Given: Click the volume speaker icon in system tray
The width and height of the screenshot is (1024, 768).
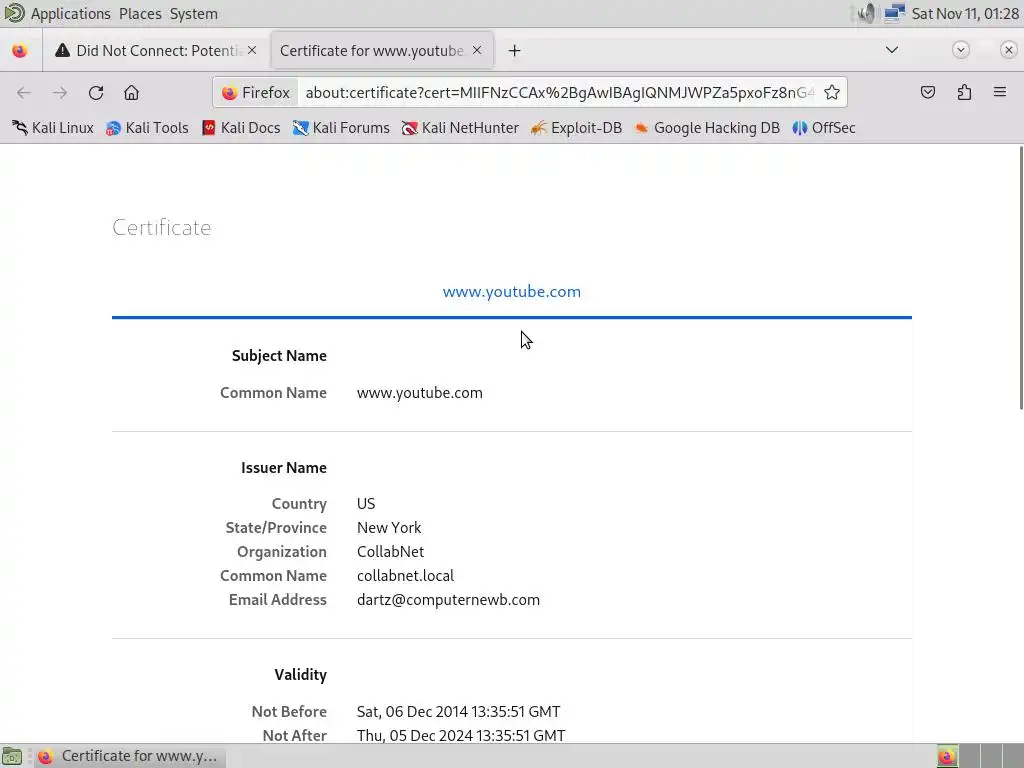Looking at the screenshot, I should 866,14.
